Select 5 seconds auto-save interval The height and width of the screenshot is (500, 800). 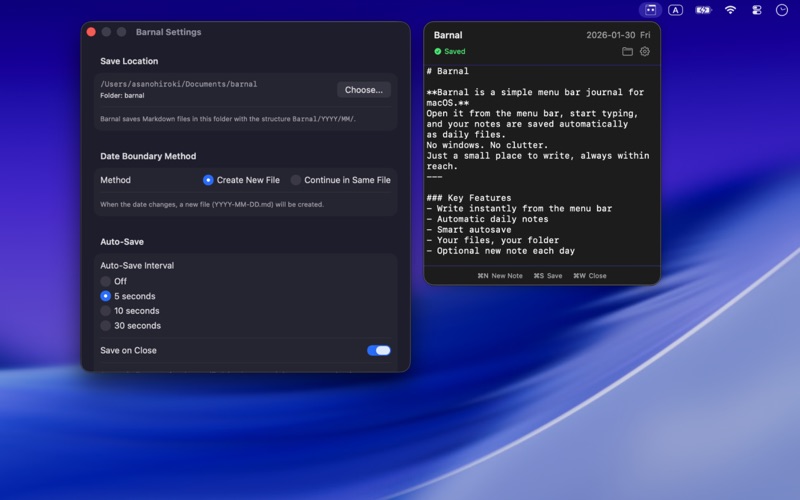click(128, 296)
